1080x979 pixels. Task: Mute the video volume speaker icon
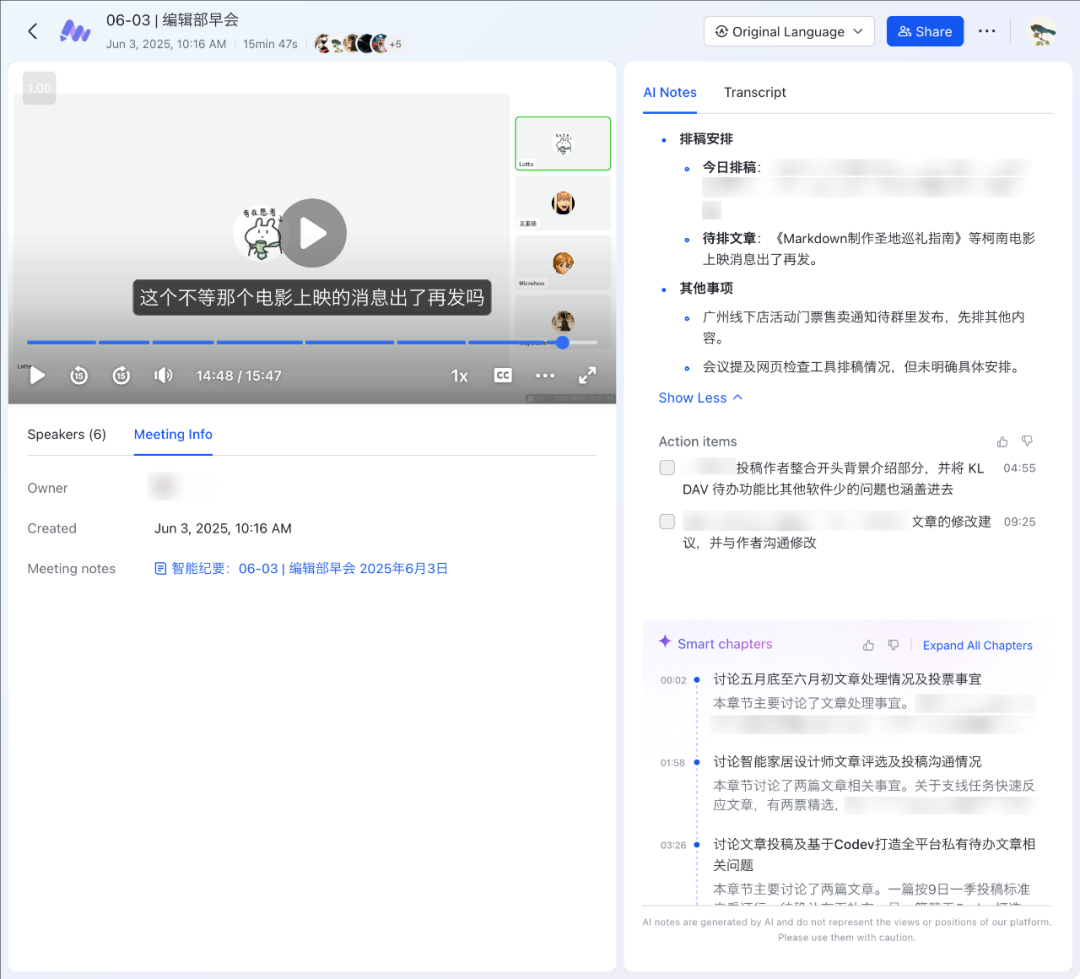[x=163, y=375]
